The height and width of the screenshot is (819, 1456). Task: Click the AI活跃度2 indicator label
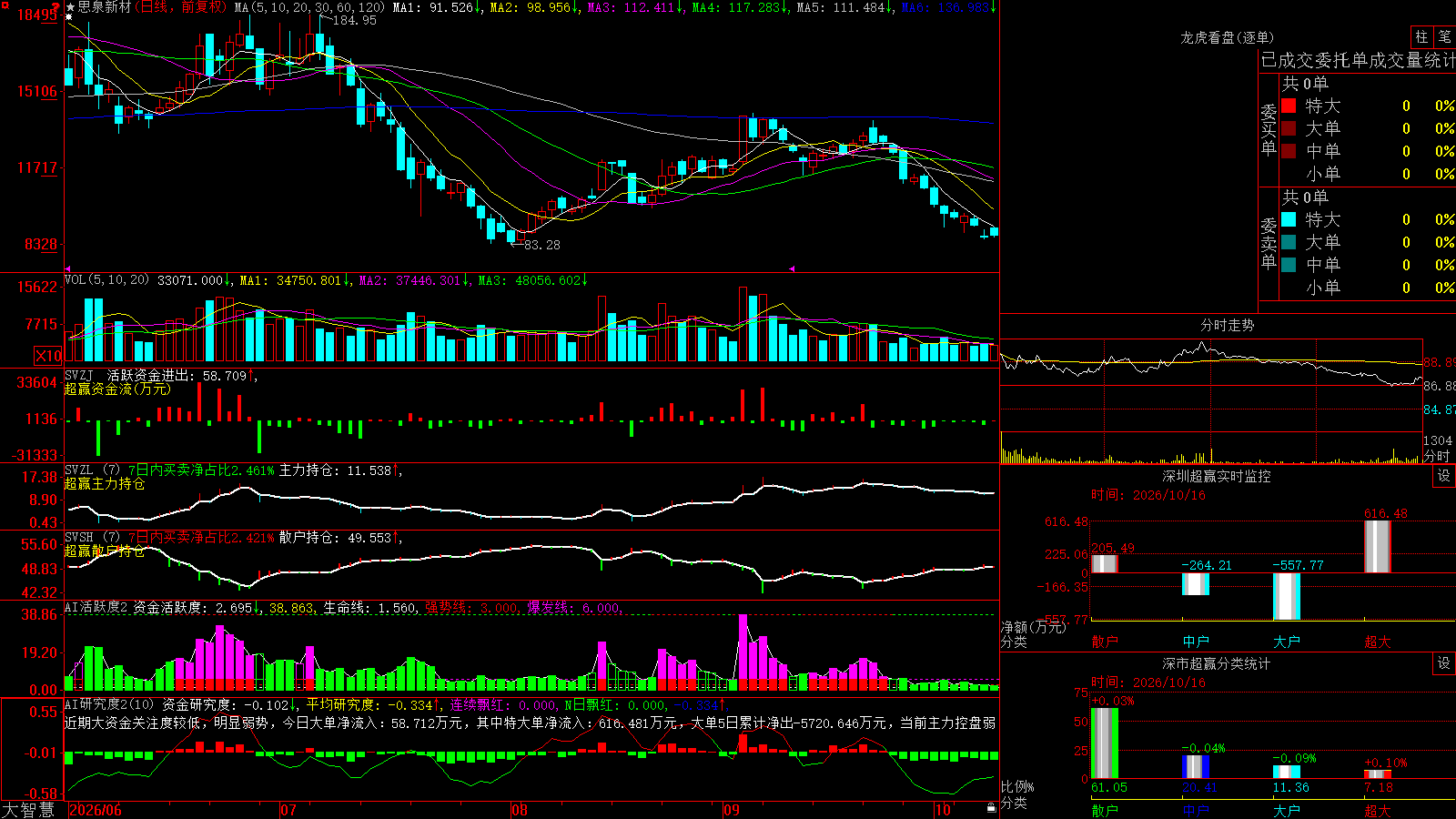tap(97, 607)
